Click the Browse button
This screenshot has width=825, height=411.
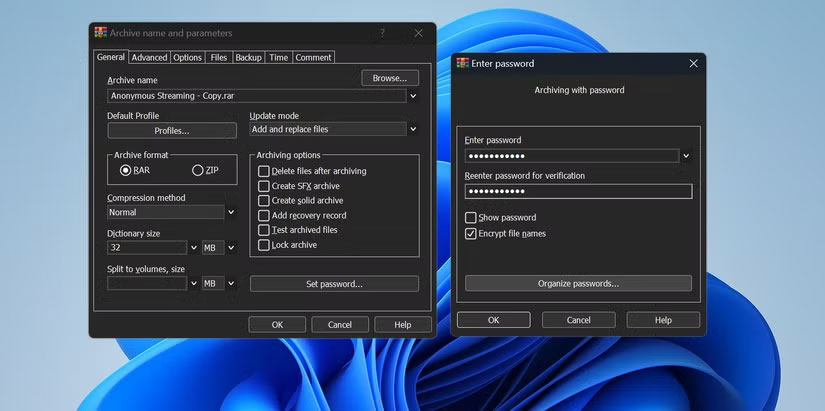pos(389,78)
